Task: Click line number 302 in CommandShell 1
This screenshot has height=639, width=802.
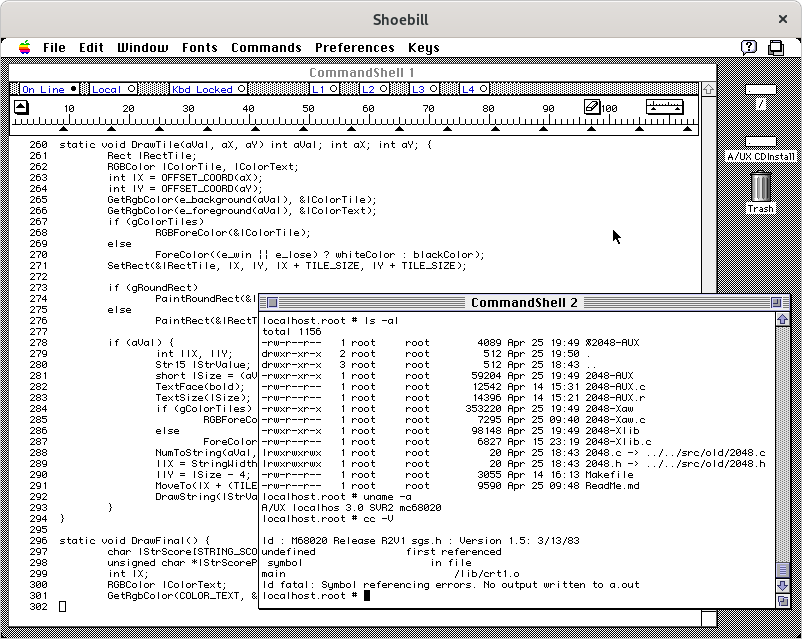Action: tap(38, 607)
